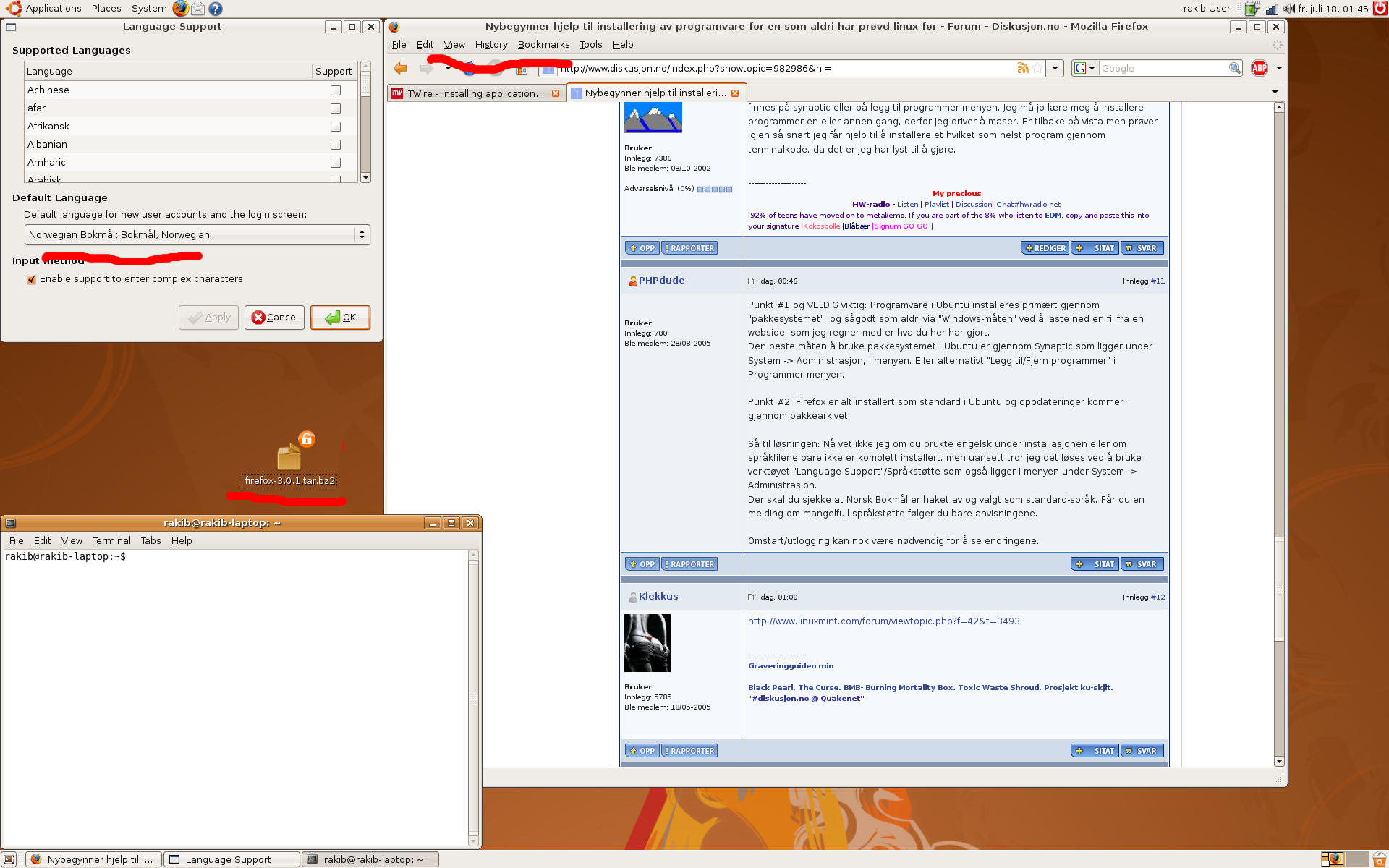
Task: Click the Adblock Plus ABP icon
Action: pyautogui.click(x=1260, y=68)
